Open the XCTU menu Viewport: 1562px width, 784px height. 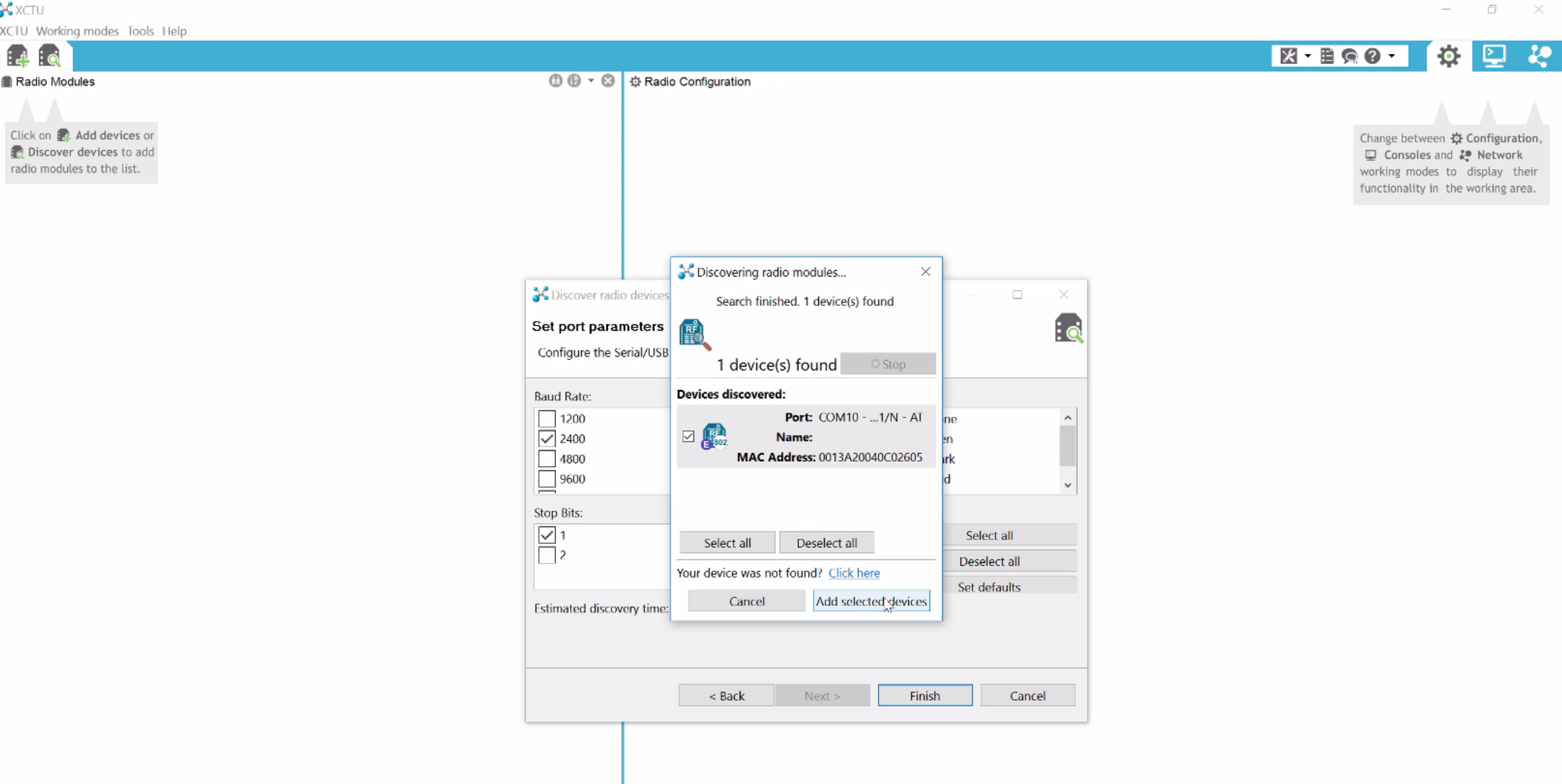(14, 31)
